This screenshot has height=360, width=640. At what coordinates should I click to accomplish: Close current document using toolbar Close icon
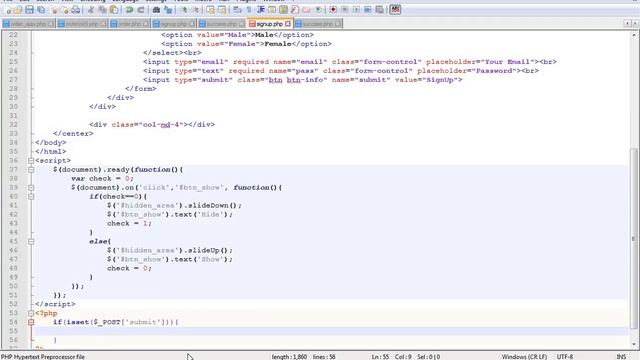pyautogui.click(x=53, y=10)
